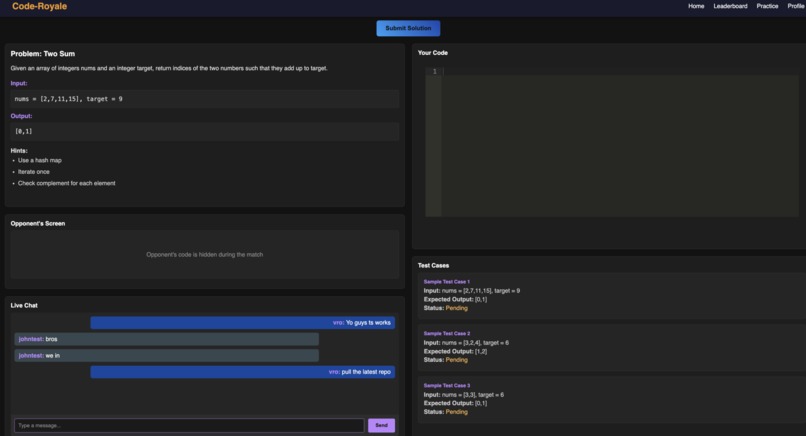806x436 pixels.
Task: Open the Home nav link
Action: pos(696,6)
